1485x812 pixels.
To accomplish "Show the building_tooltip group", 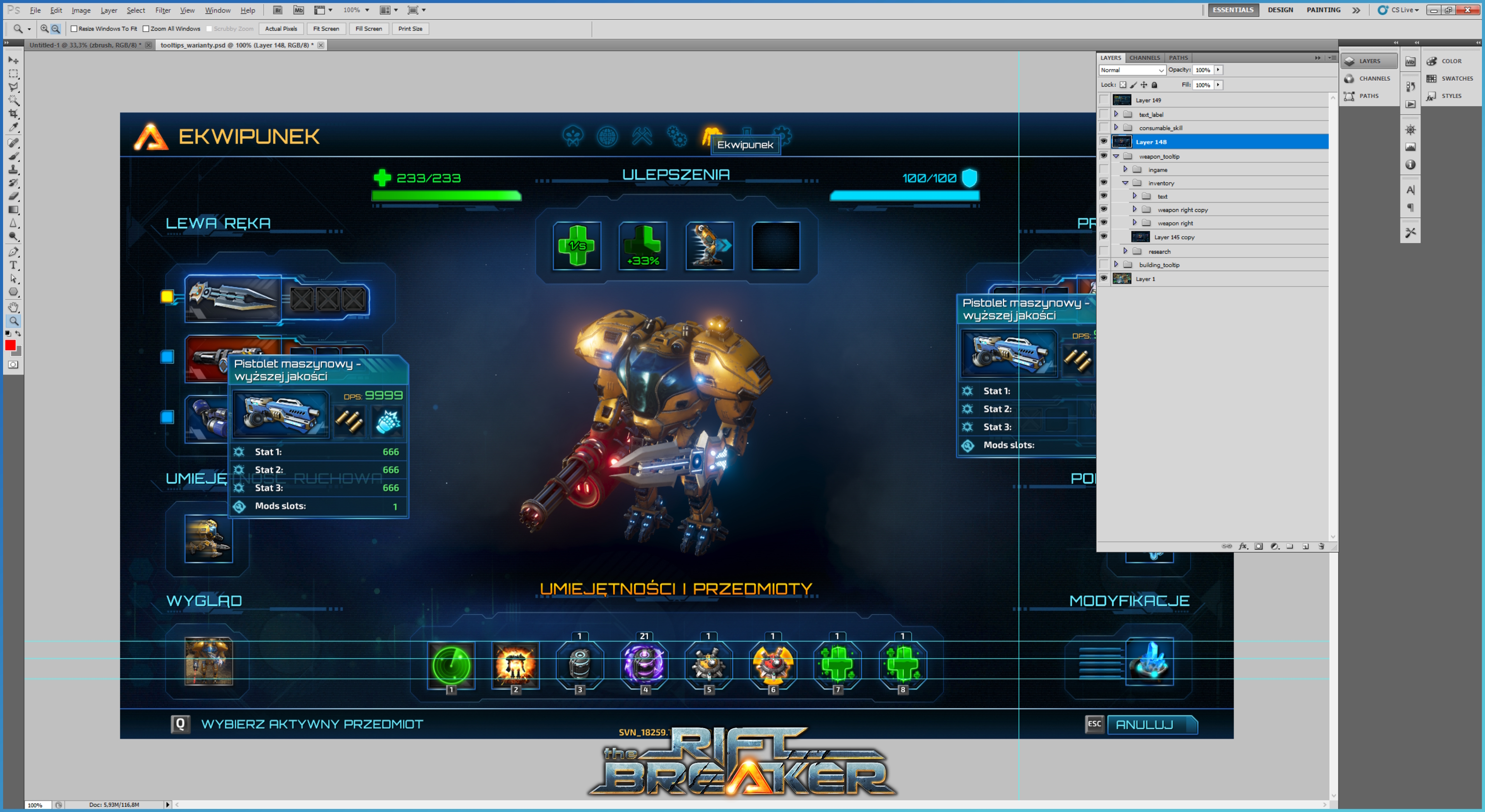I will pos(1104,264).
